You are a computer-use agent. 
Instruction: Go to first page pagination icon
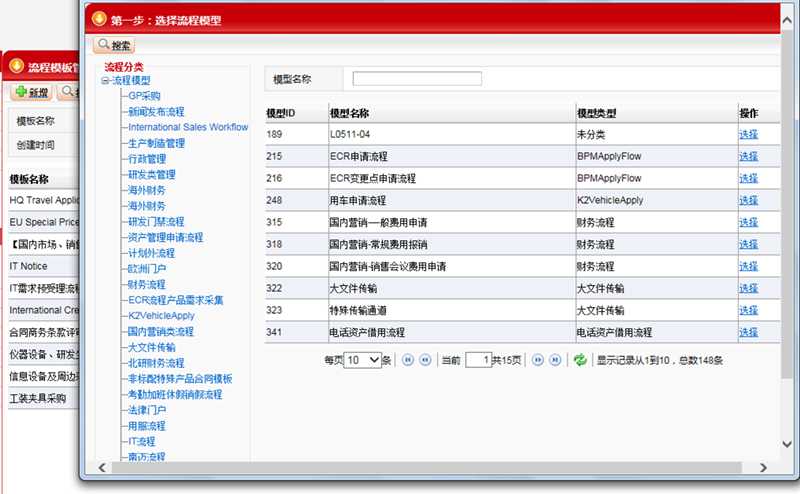[408, 360]
